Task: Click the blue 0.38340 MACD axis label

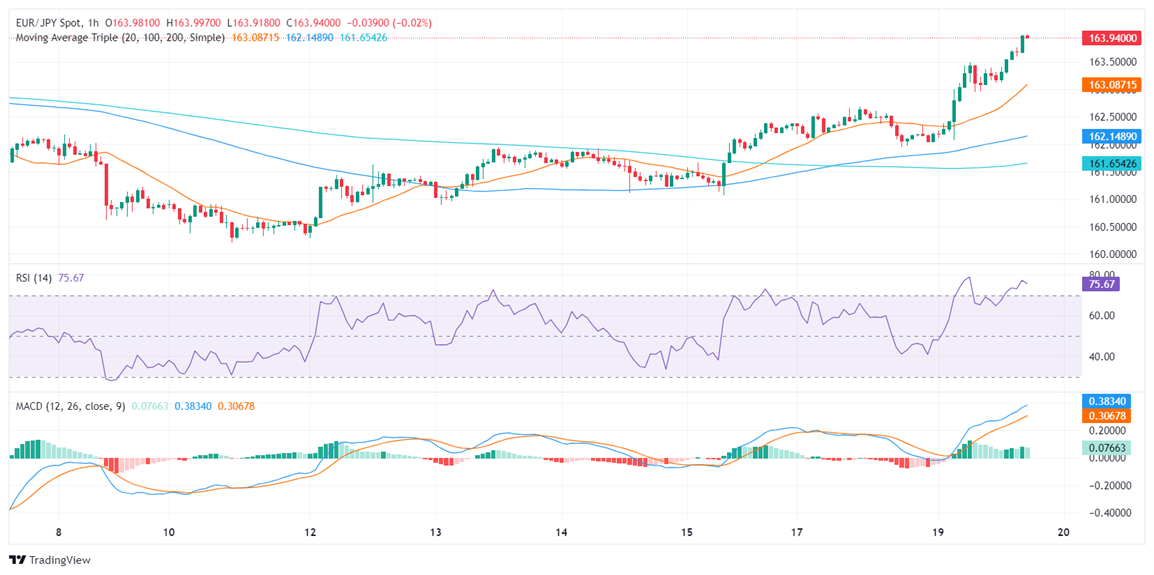Action: pyautogui.click(x=1108, y=400)
